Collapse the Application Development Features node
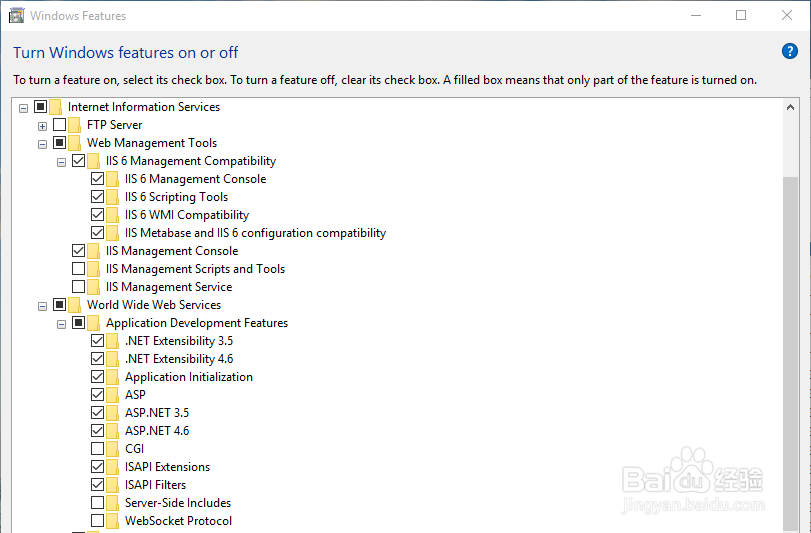811x533 pixels. click(x=61, y=323)
